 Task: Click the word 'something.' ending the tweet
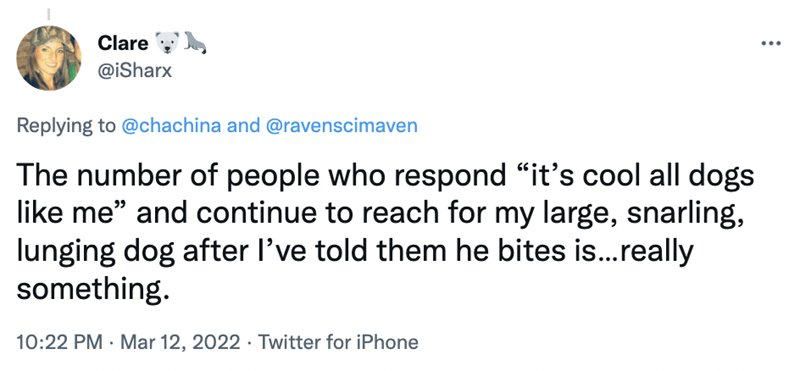point(92,289)
